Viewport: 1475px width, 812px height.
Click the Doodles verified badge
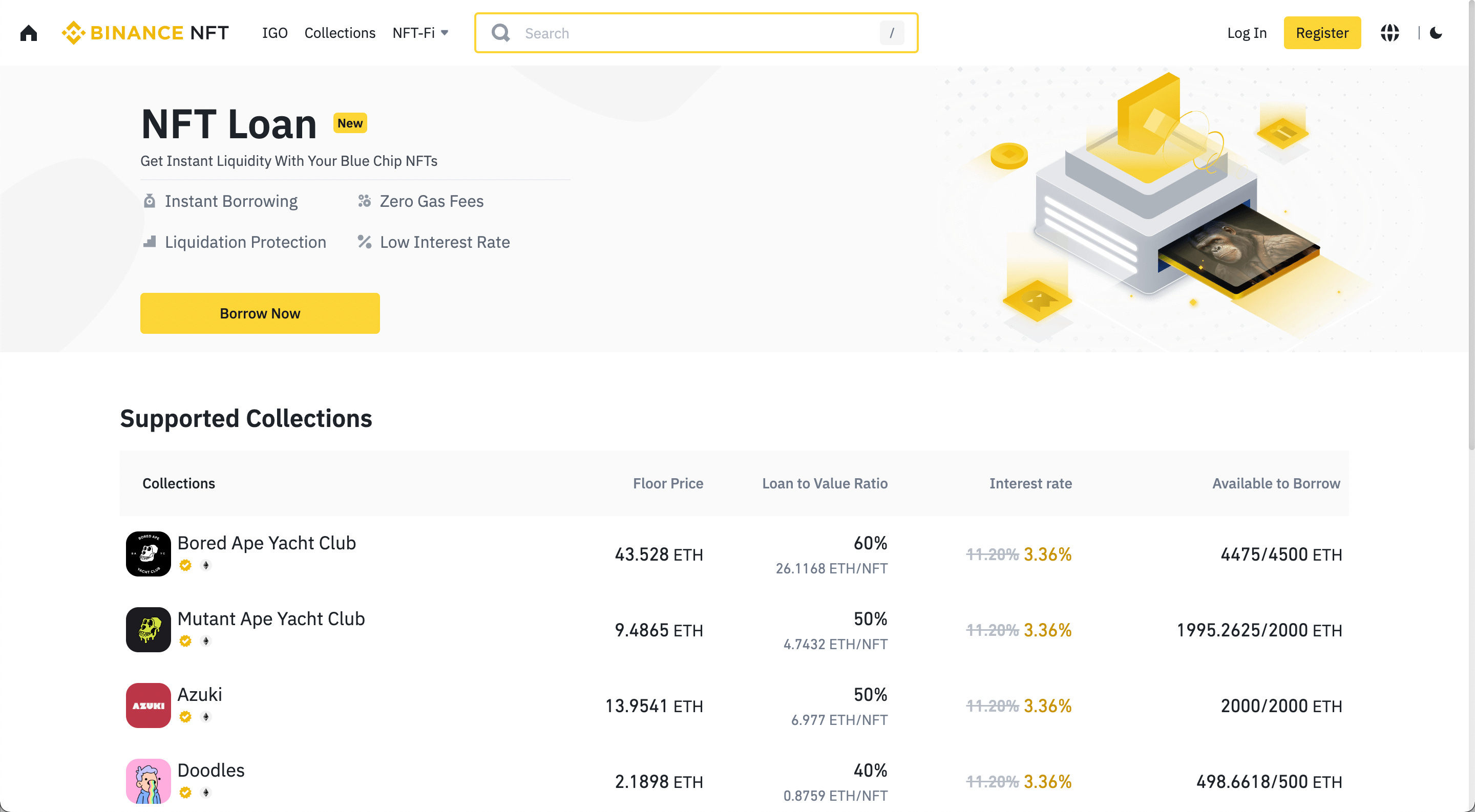[185, 792]
